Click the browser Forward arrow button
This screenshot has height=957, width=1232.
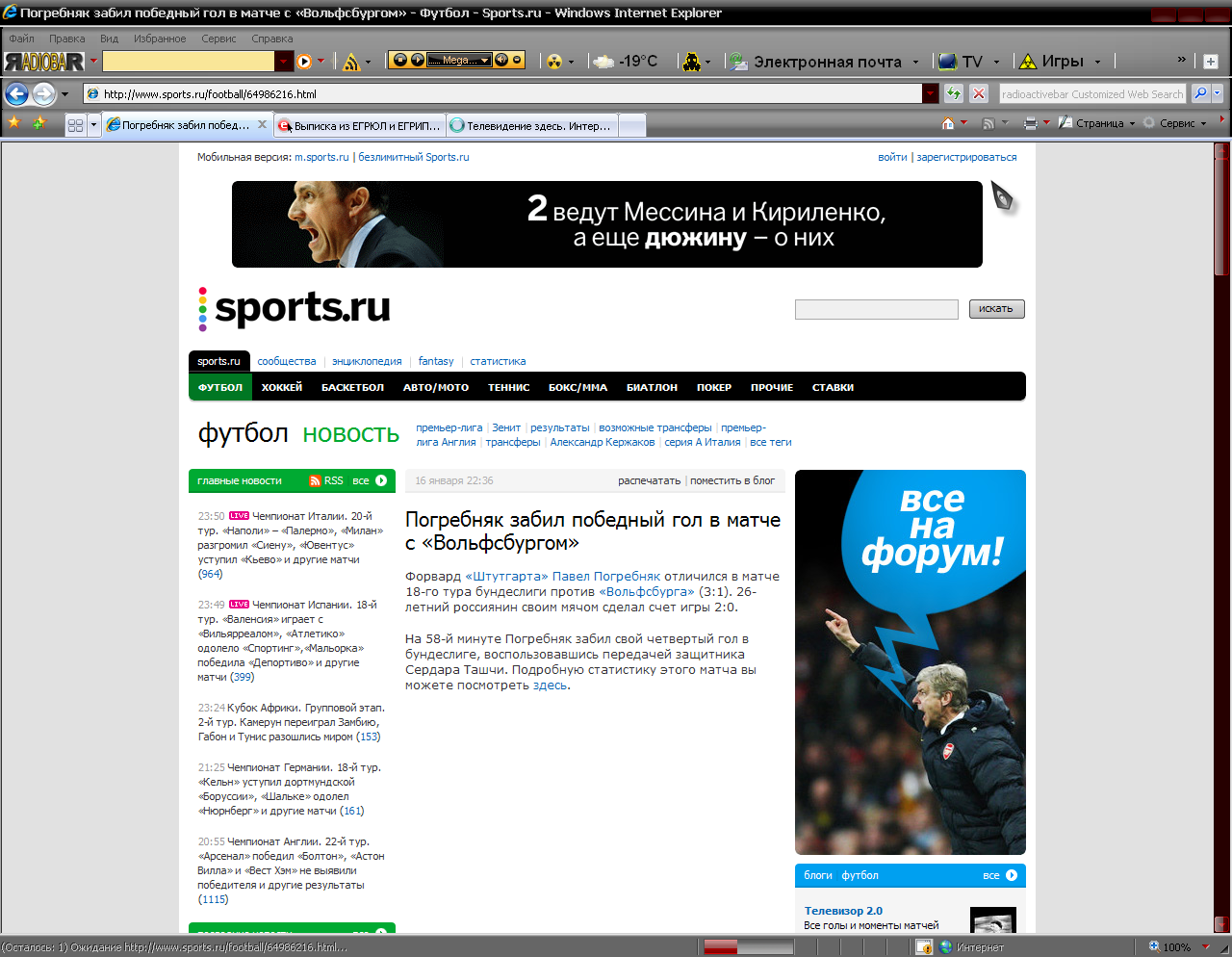pyautogui.click(x=43, y=93)
